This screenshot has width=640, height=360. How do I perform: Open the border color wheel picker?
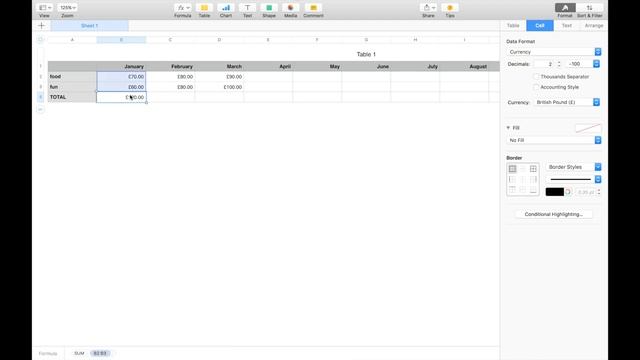pyautogui.click(x=568, y=192)
